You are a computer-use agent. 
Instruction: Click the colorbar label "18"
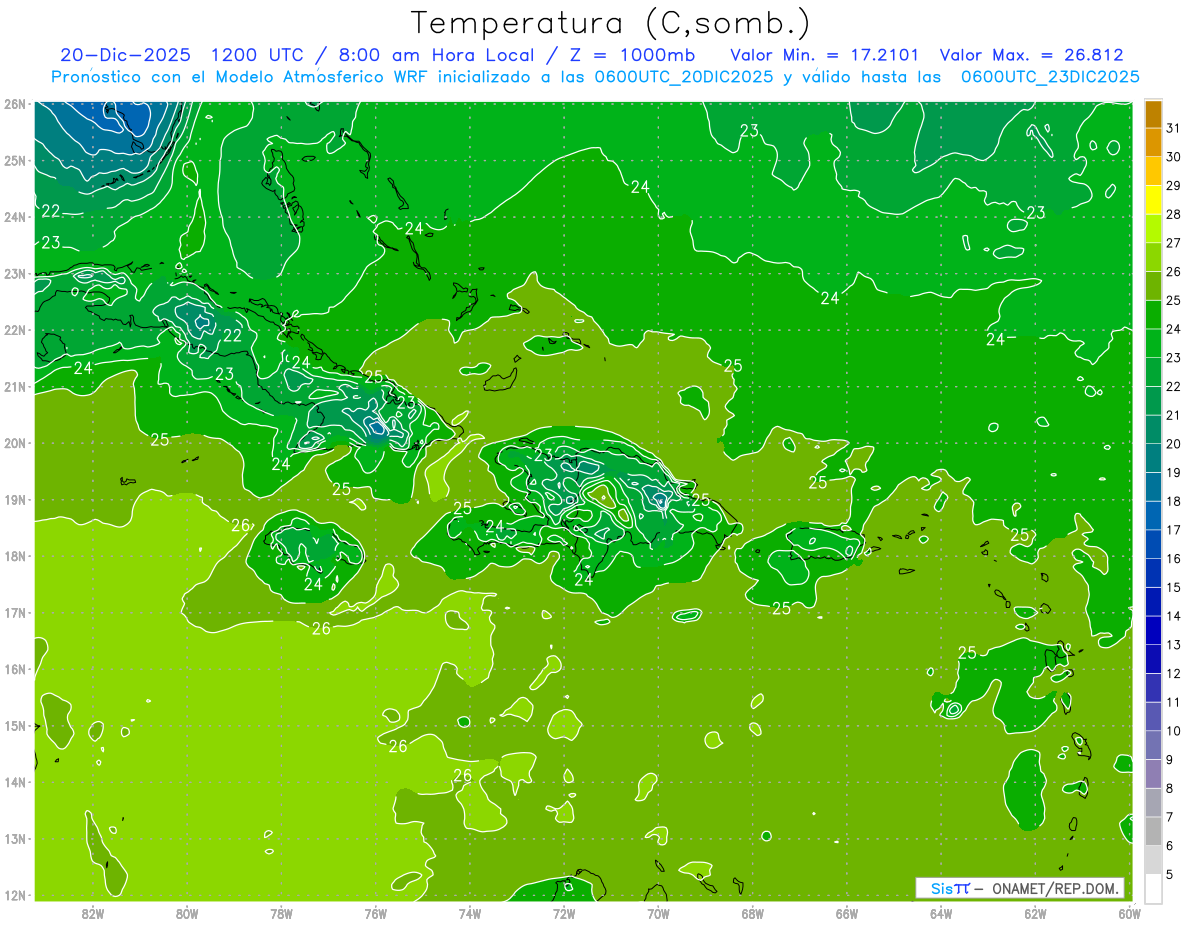[x=1173, y=501]
